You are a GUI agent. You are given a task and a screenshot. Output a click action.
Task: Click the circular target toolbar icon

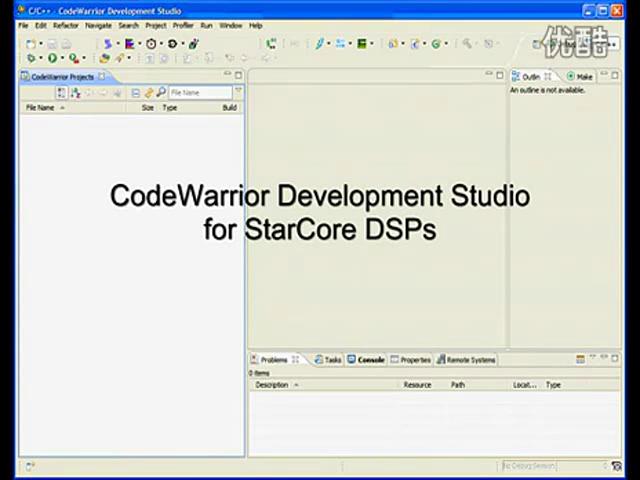coord(151,44)
